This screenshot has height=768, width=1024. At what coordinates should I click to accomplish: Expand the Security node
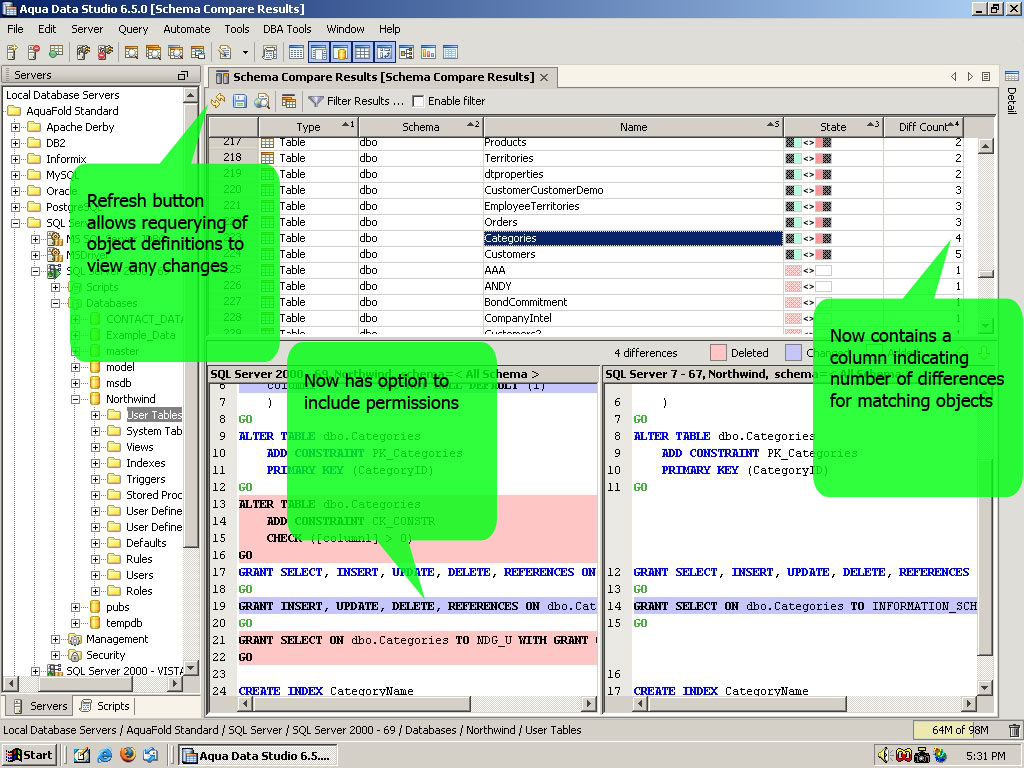pos(56,655)
